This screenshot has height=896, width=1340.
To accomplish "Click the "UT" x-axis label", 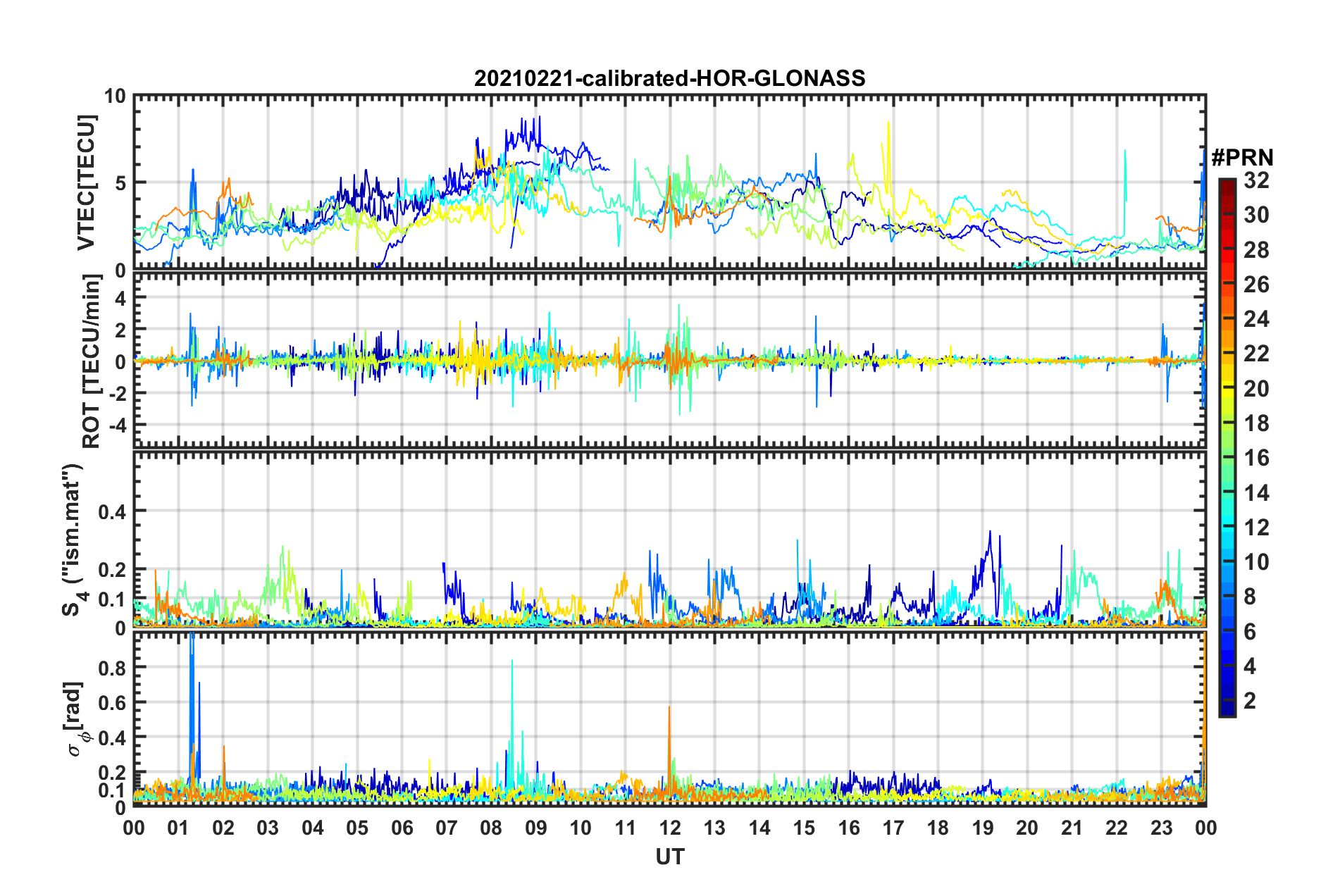I will click(x=670, y=857).
